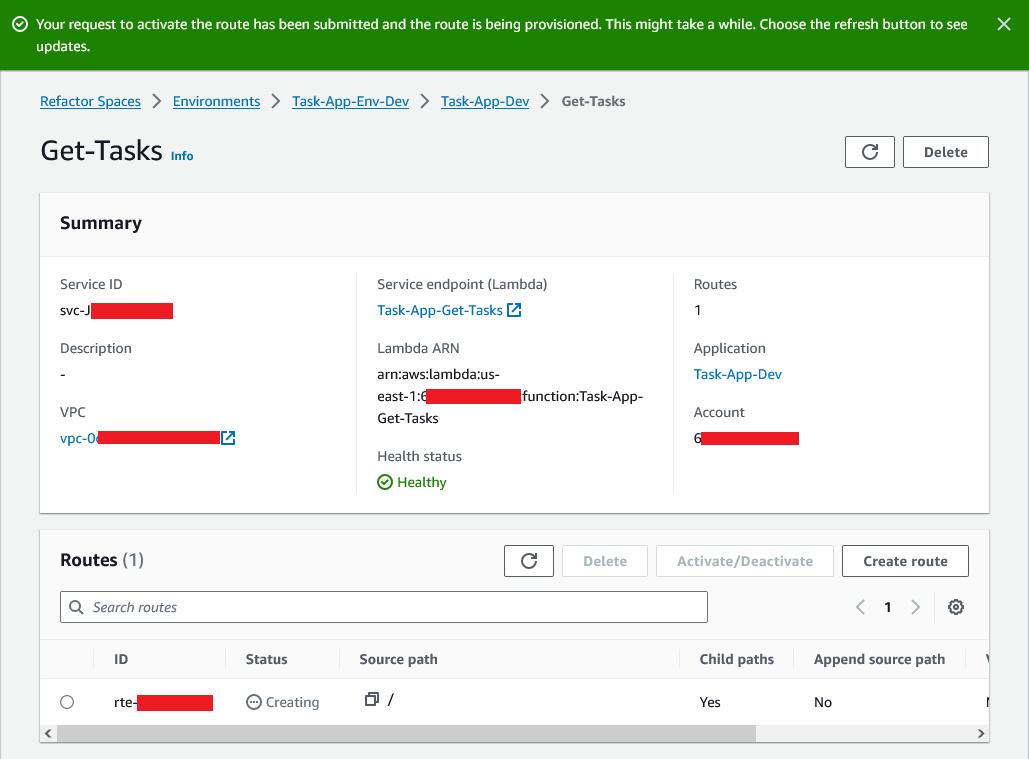The width and height of the screenshot is (1029, 759).
Task: Refresh the Routes table
Action: coord(529,561)
